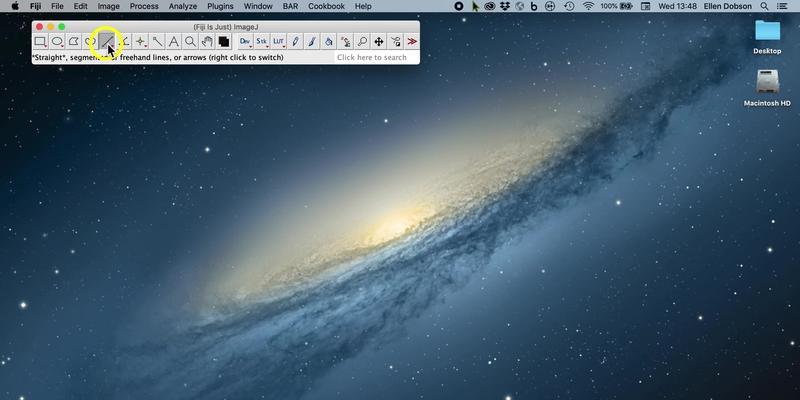Select the Rectangle selection tool
This screenshot has width=800, height=400.
[40, 41]
